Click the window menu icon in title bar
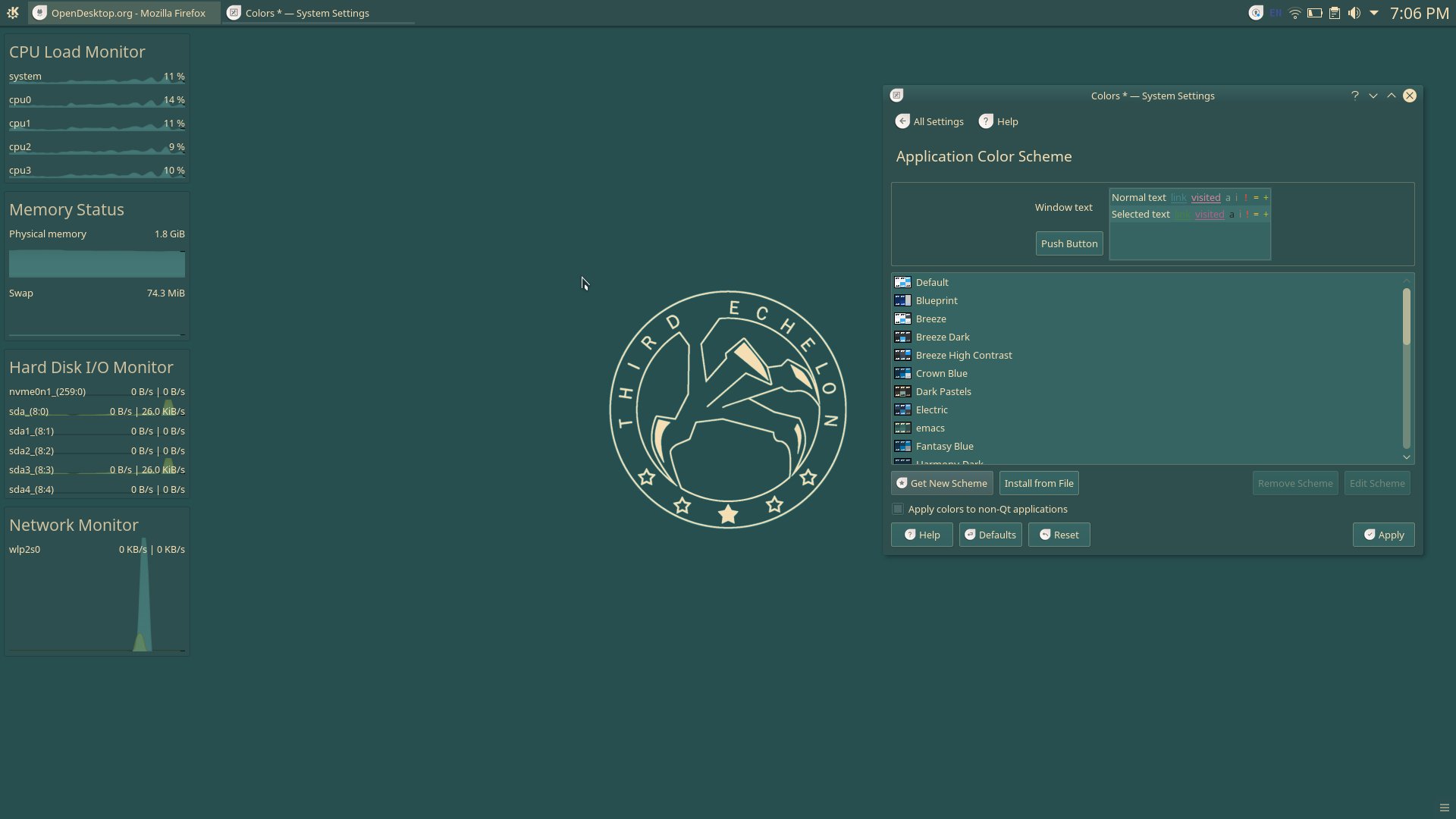Image resolution: width=1456 pixels, height=819 pixels. (x=896, y=96)
